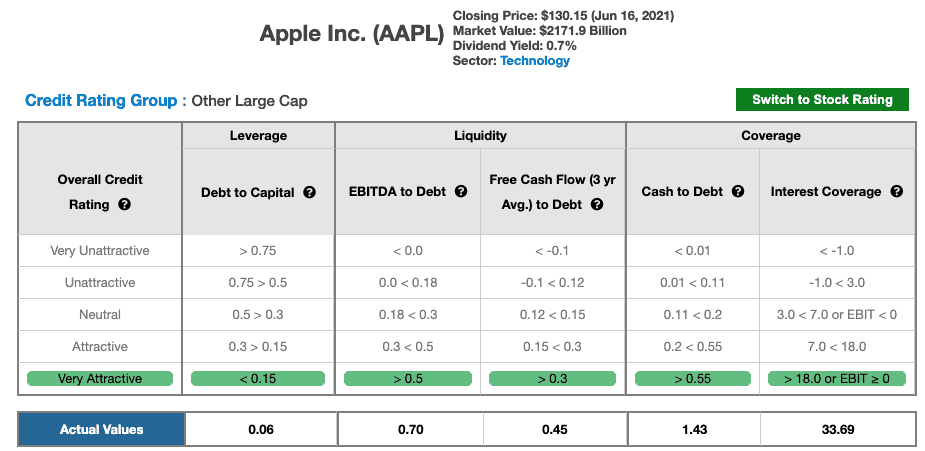Click actual value 1.43
Viewport: 925px width, 451px height.
point(694,429)
